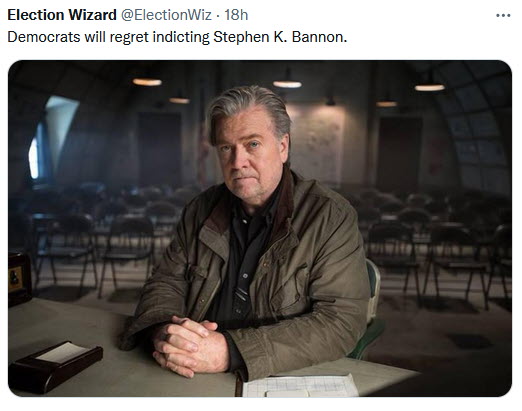Screen dimensions: 522x411
Task: Click the tweet text about indicting
Action: (x=177, y=37)
